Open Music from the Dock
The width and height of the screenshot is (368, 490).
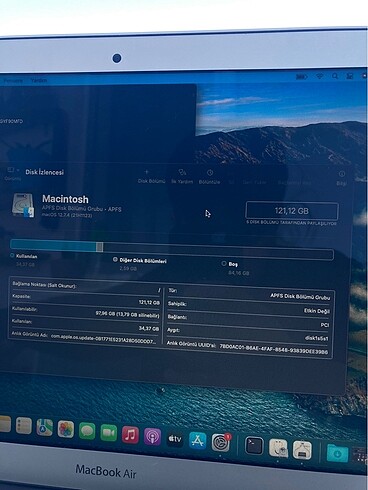click(x=130, y=435)
